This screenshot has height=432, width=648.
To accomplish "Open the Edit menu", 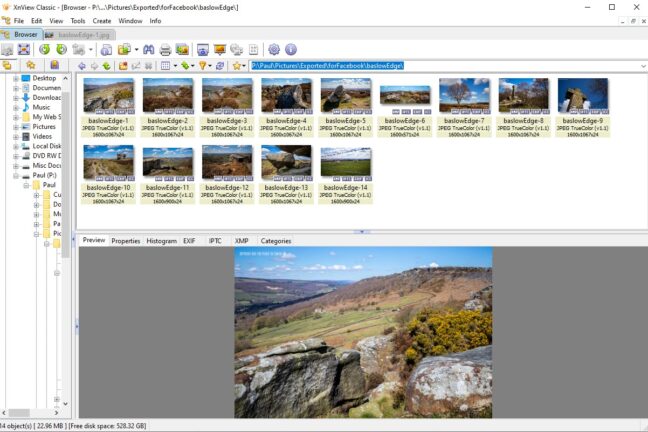I will (36, 21).
